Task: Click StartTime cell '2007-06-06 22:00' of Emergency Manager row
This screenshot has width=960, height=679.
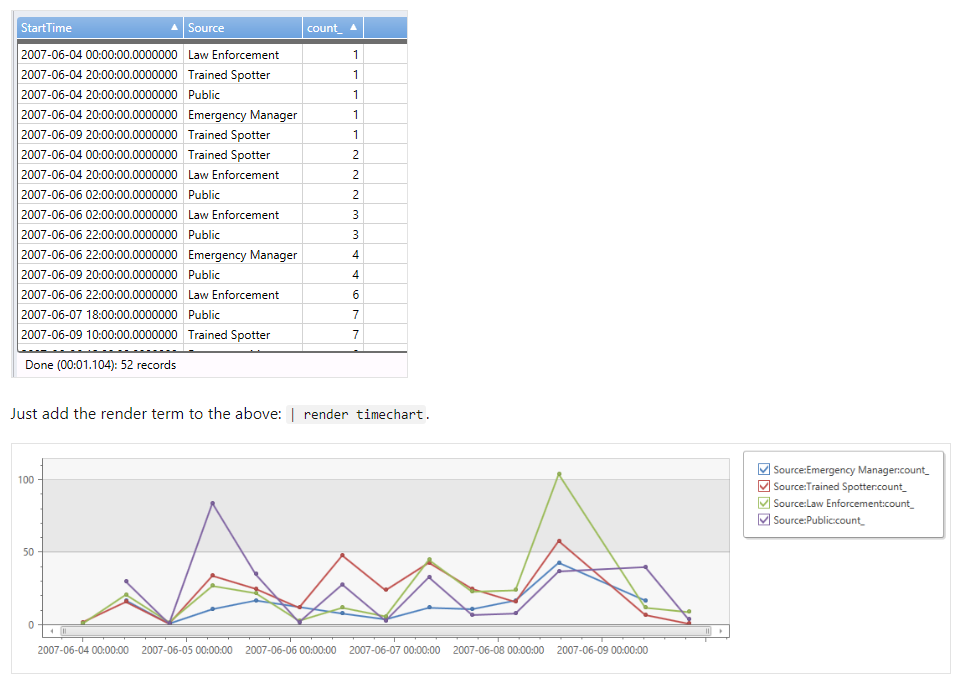Action: pyautogui.click(x=100, y=255)
